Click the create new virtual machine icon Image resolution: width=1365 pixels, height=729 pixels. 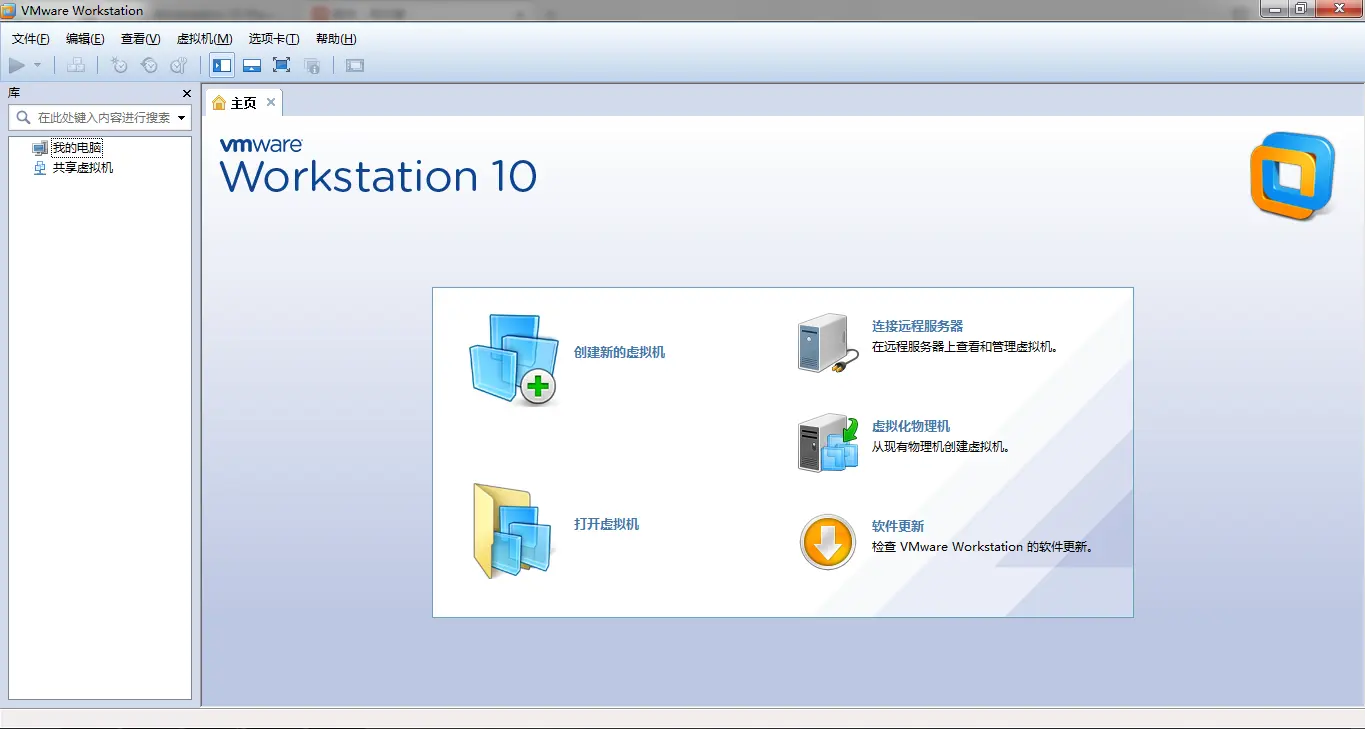click(513, 359)
